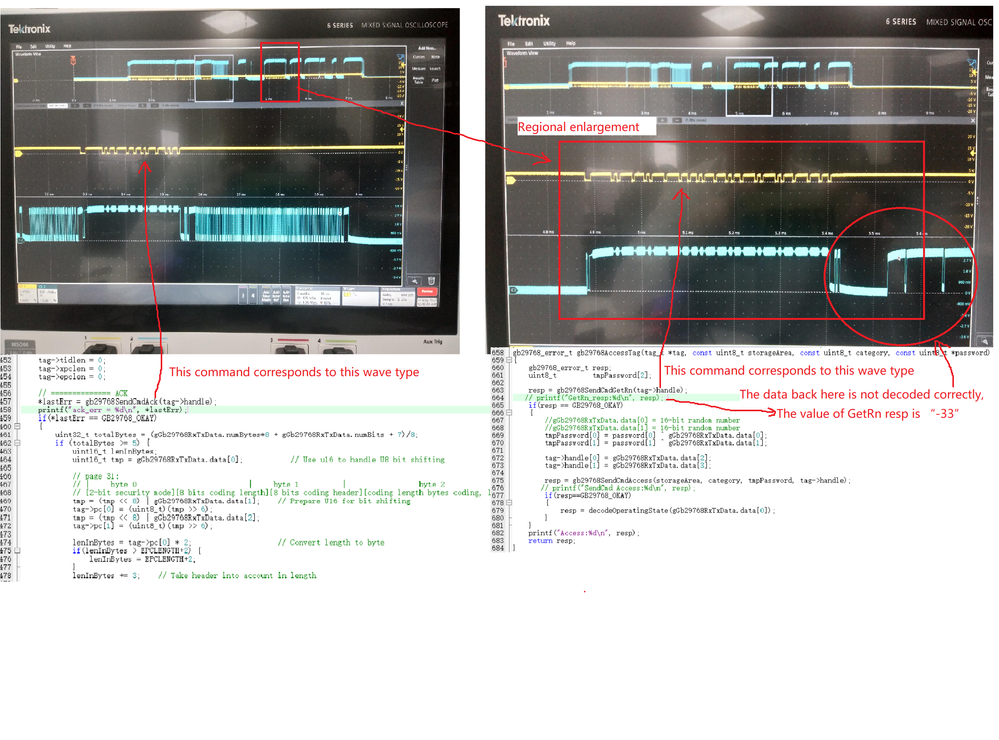
Task: Collapse the code block at line 475
Action: [x=17, y=551]
